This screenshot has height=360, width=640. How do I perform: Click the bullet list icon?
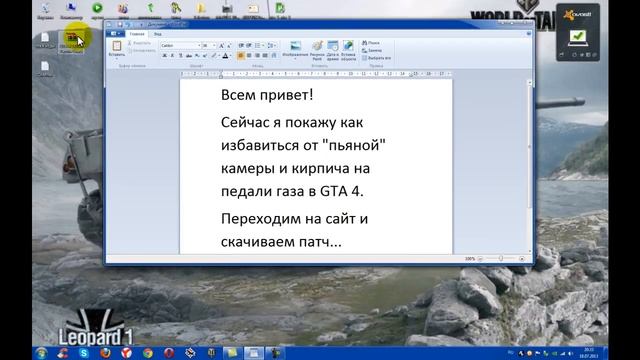[x=257, y=45]
